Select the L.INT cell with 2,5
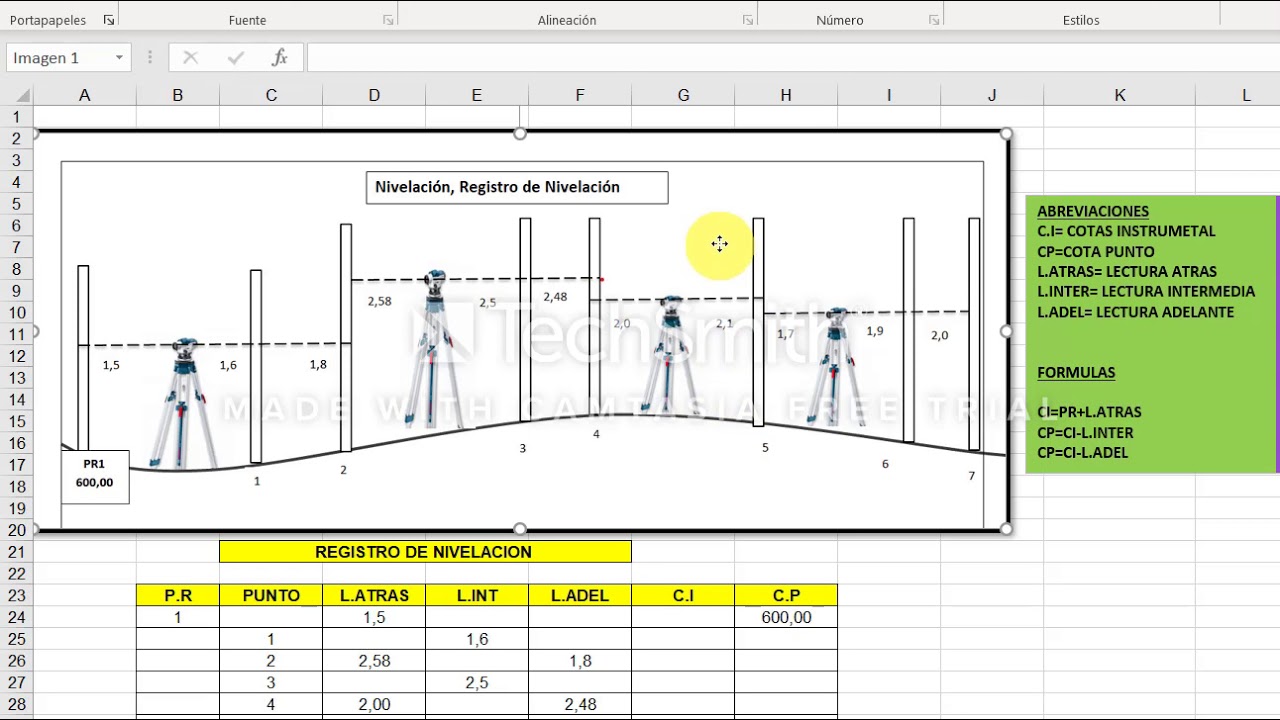 pos(477,683)
